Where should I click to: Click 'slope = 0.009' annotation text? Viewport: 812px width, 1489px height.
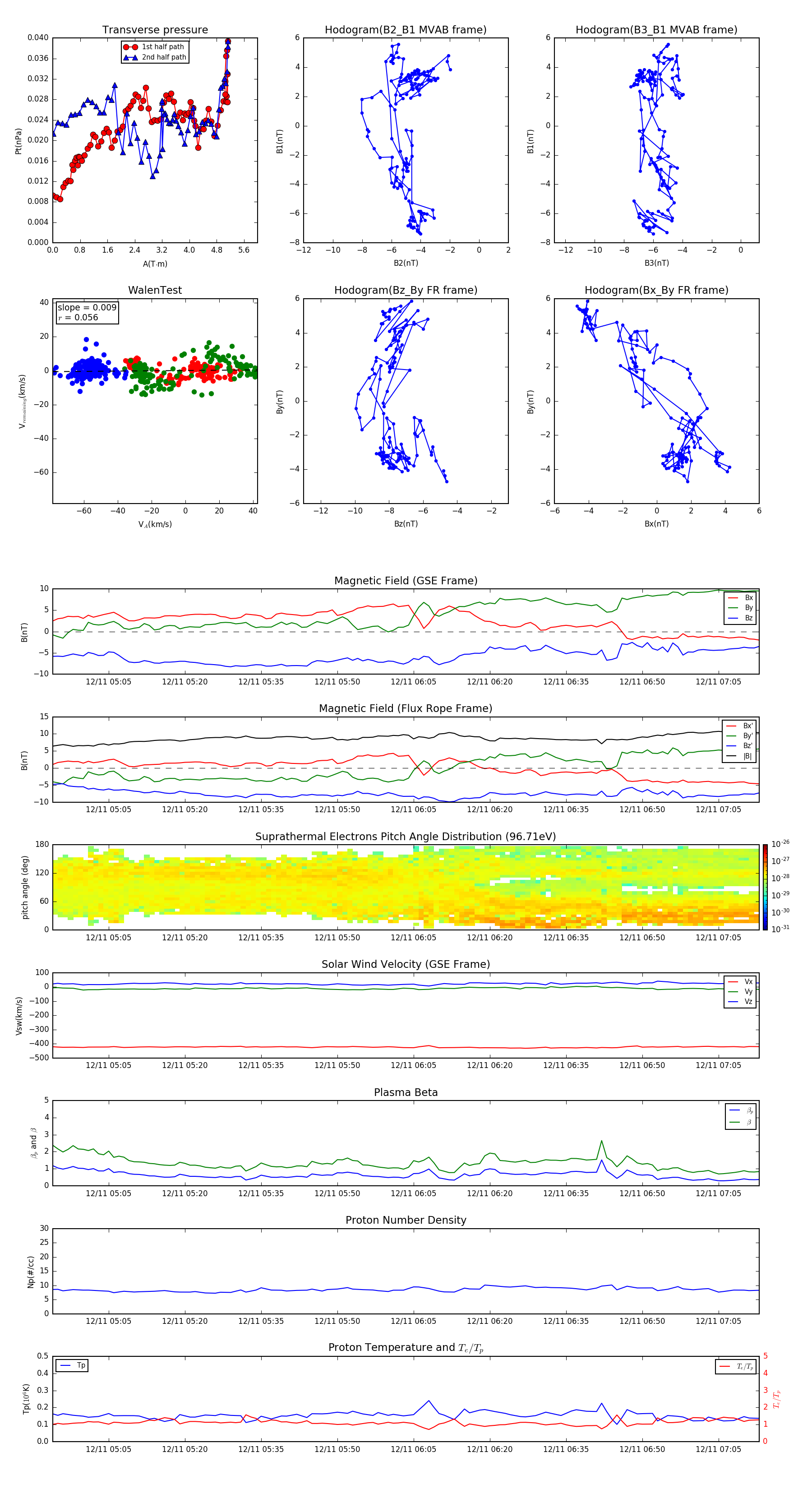pos(87,308)
